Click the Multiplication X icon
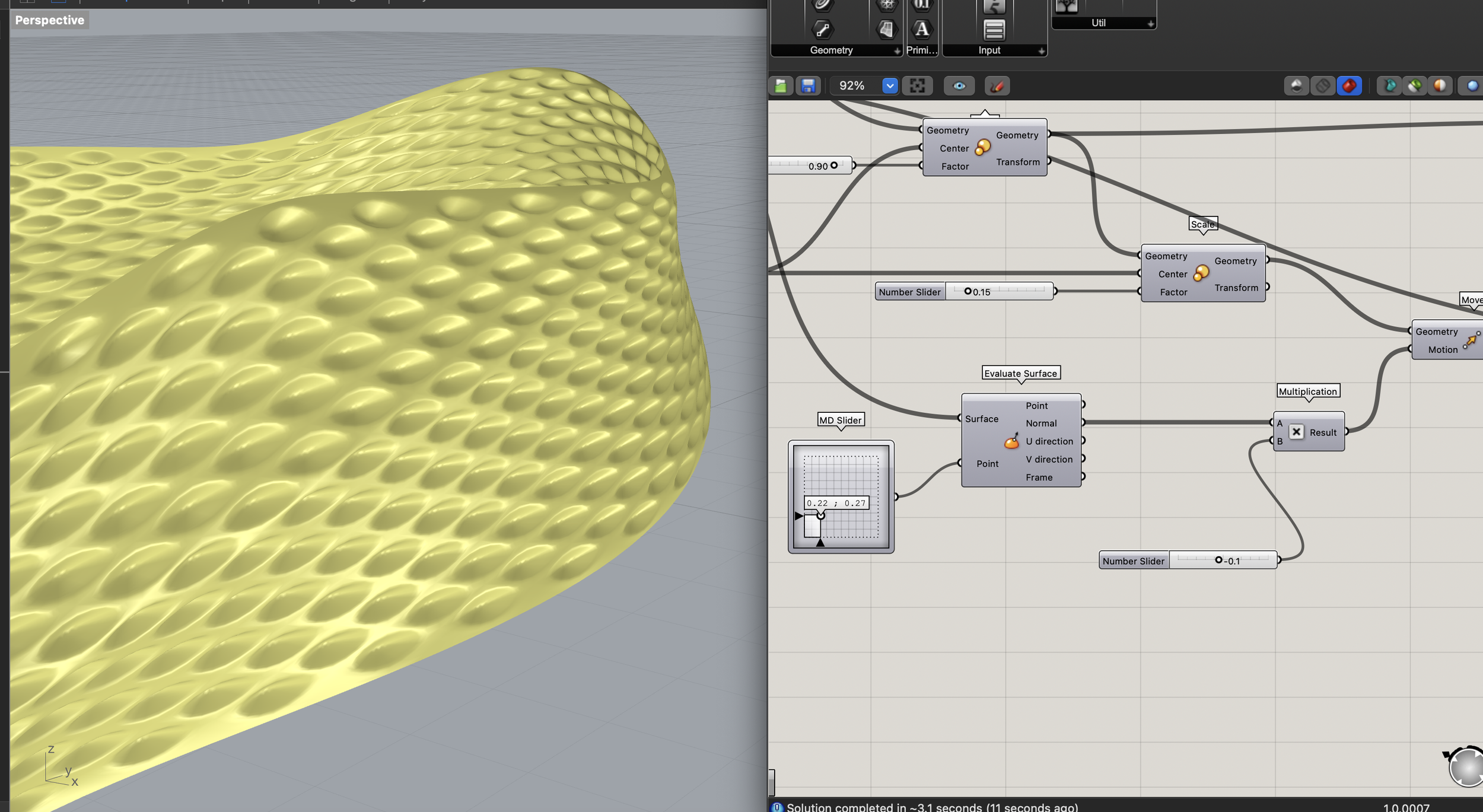This screenshot has width=1483, height=812. [1297, 432]
